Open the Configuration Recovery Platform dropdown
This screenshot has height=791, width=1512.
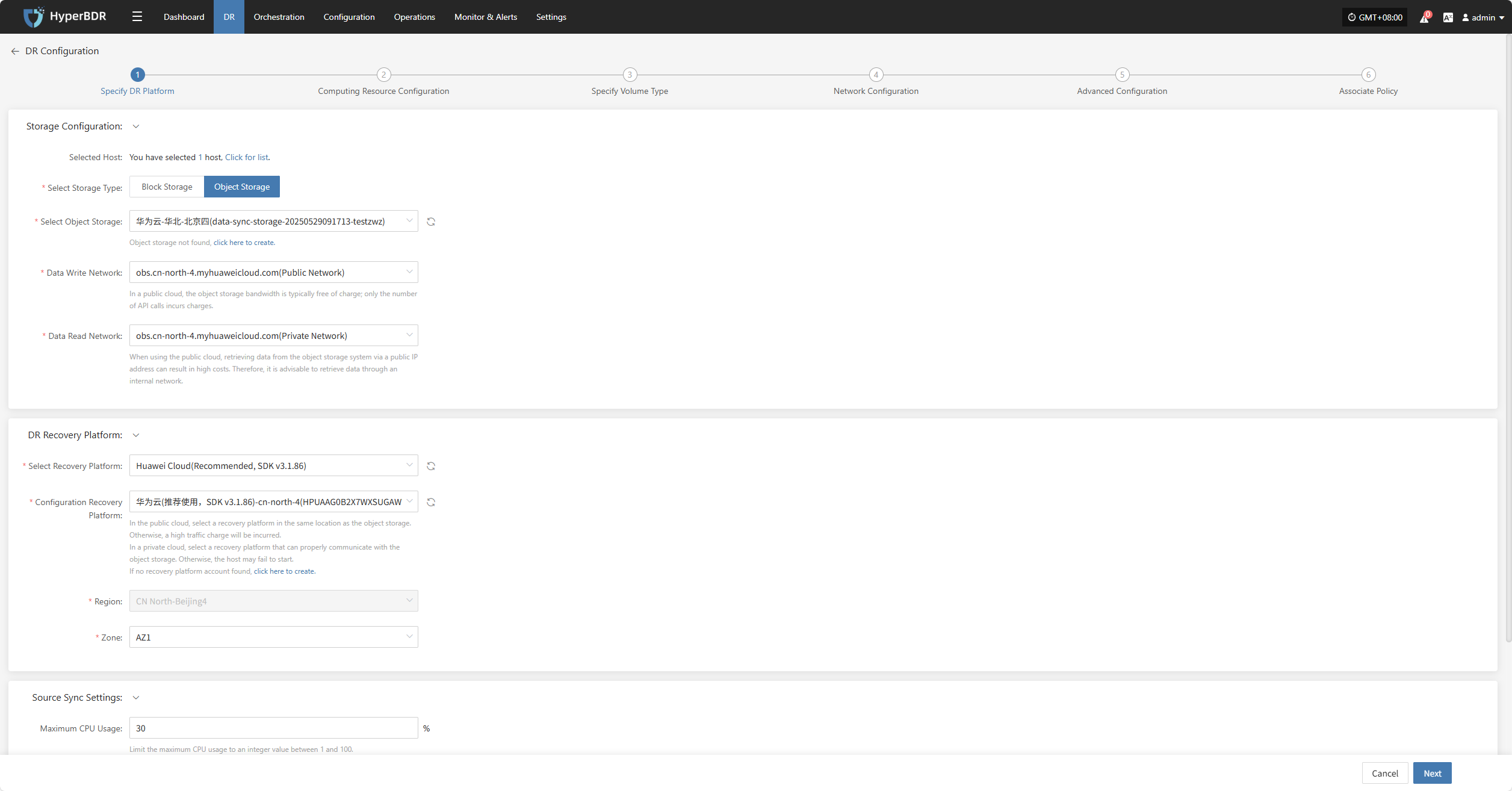click(273, 502)
